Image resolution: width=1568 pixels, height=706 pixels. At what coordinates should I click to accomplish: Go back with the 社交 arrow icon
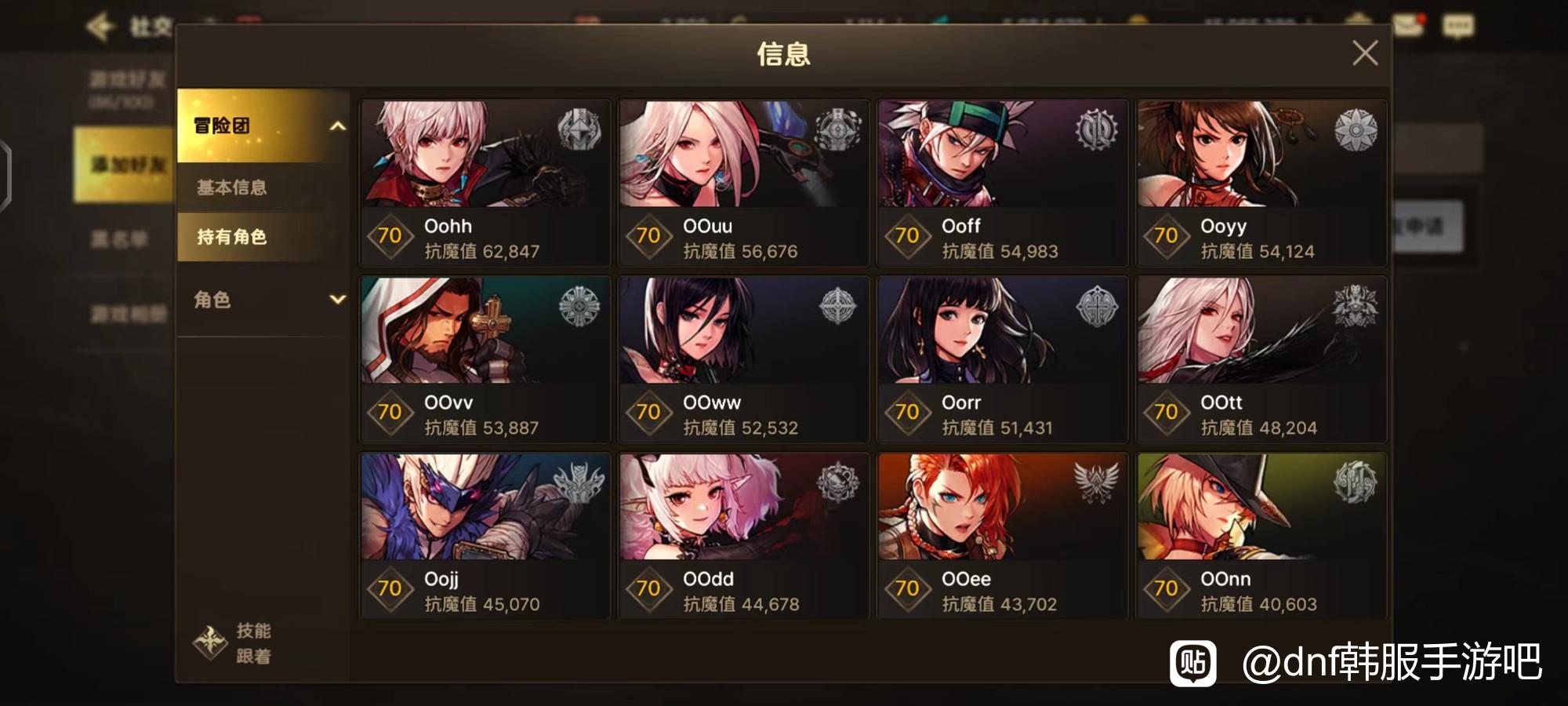pos(100,27)
